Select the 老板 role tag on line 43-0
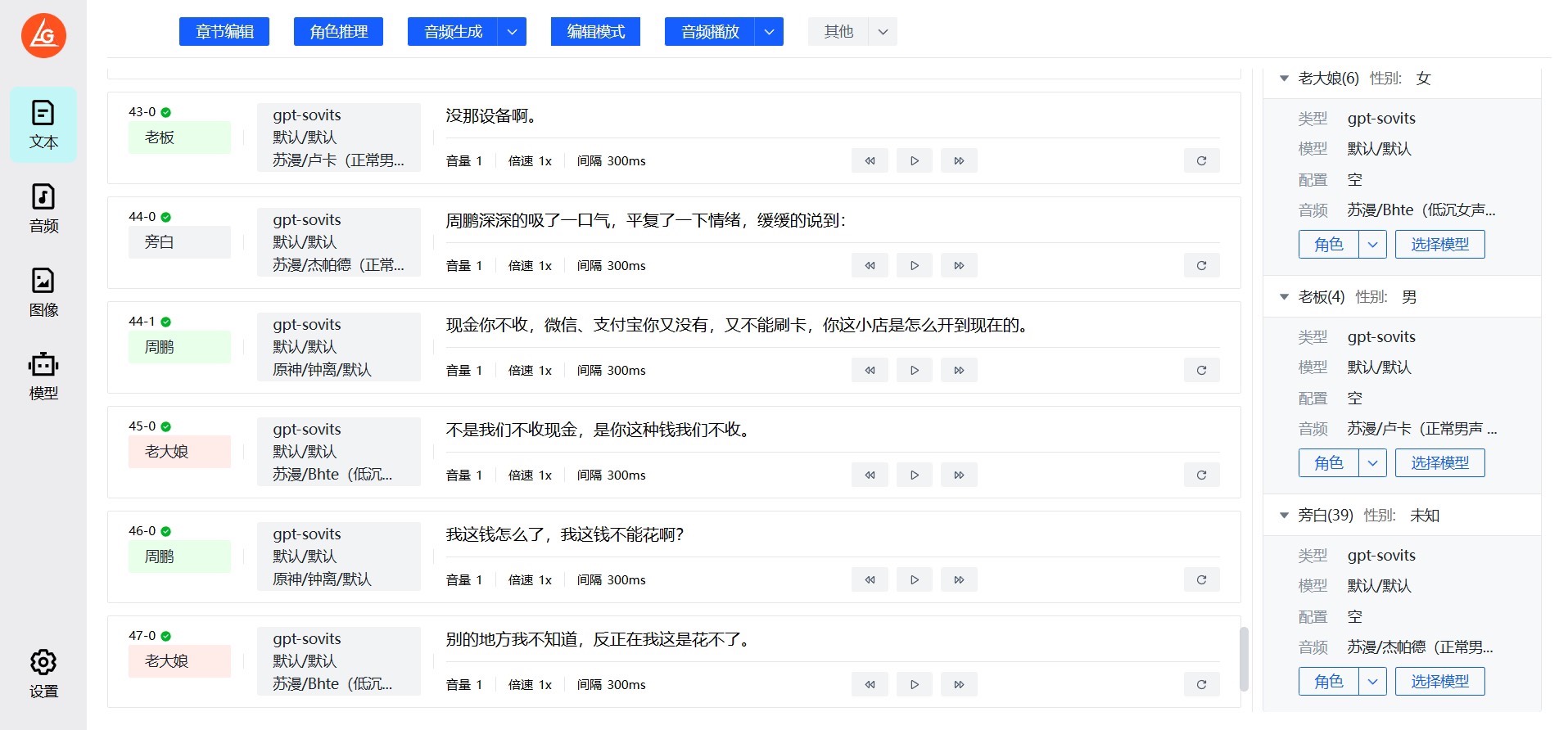This screenshot has width=1568, height=730. pos(179,137)
